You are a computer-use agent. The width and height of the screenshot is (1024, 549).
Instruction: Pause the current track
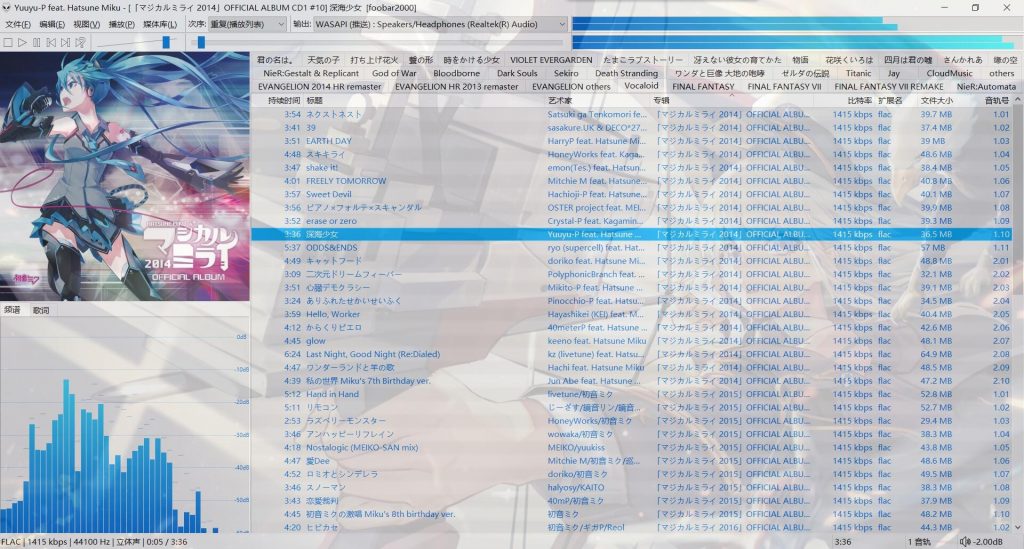point(37,42)
